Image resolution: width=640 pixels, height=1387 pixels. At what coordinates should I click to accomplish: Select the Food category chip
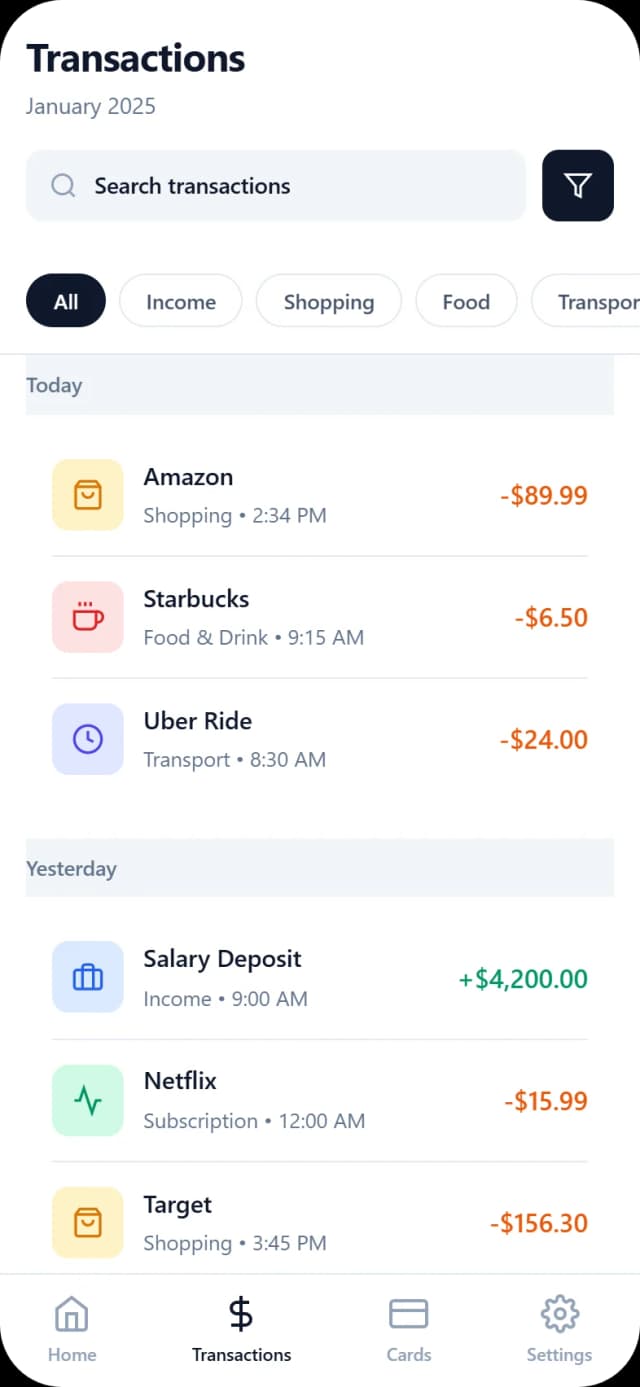466,300
